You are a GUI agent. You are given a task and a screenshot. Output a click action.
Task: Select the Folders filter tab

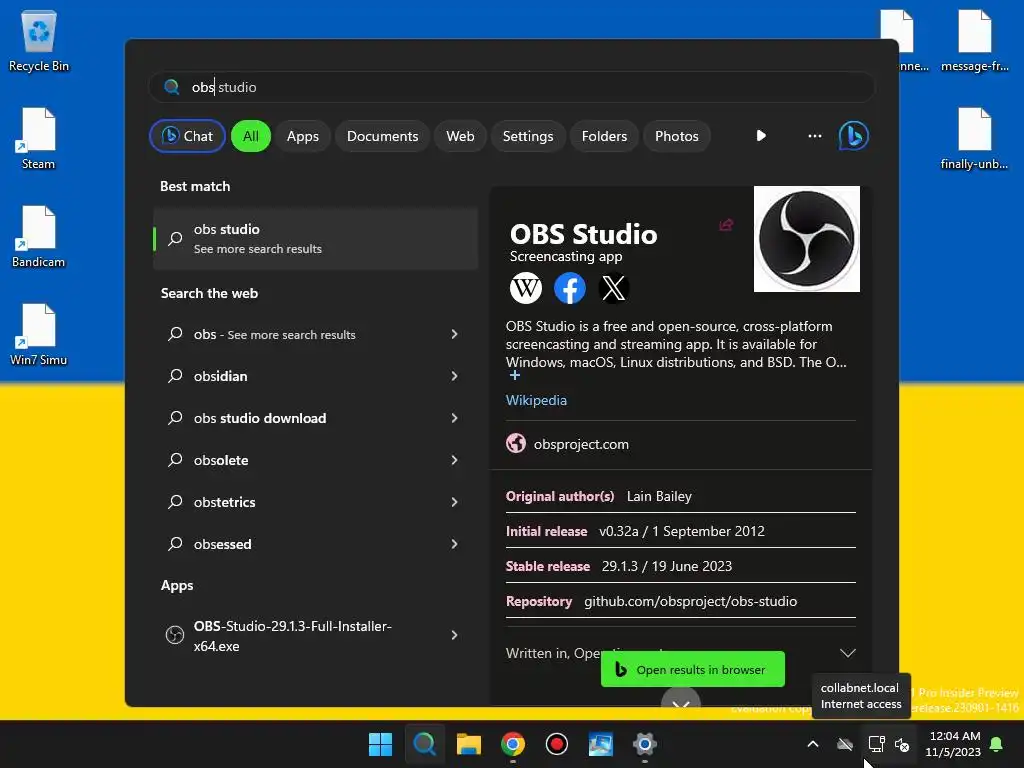[604, 136]
